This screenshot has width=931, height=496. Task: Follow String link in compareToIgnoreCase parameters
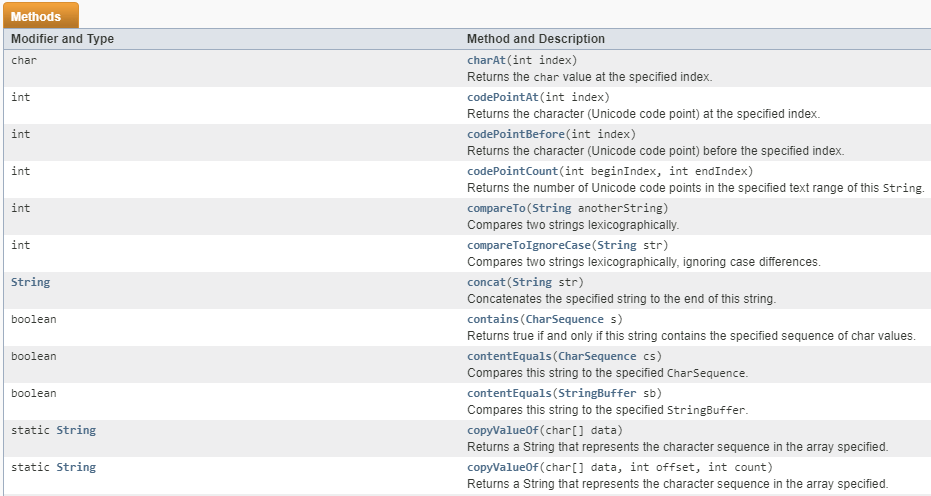(616, 245)
